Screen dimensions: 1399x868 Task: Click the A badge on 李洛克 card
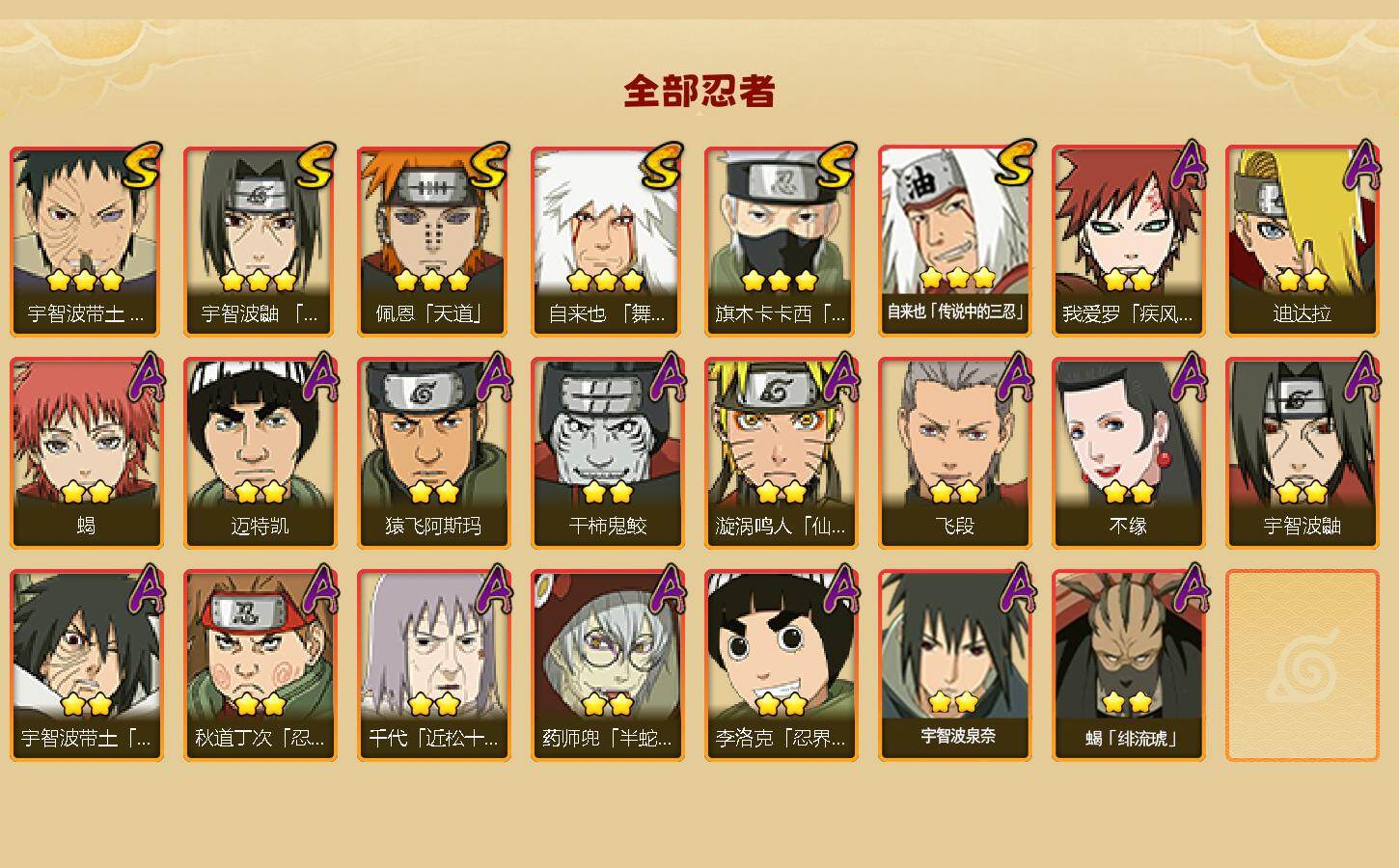(841, 588)
